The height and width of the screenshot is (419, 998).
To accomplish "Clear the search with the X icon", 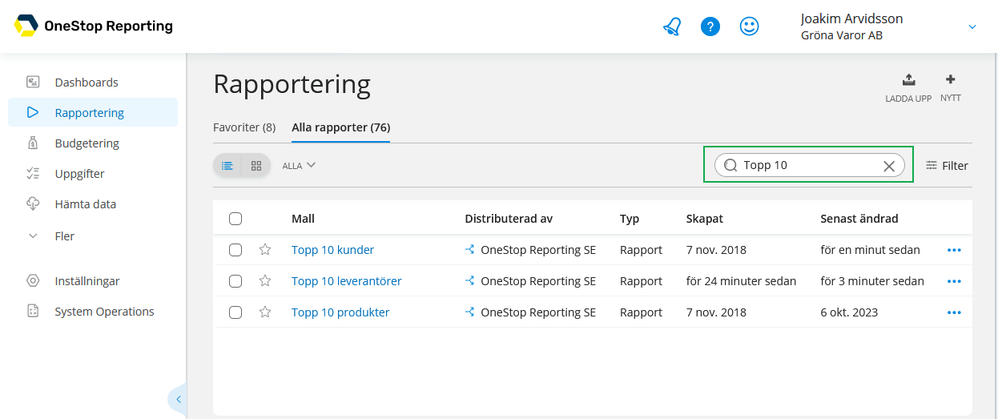I will 889,166.
